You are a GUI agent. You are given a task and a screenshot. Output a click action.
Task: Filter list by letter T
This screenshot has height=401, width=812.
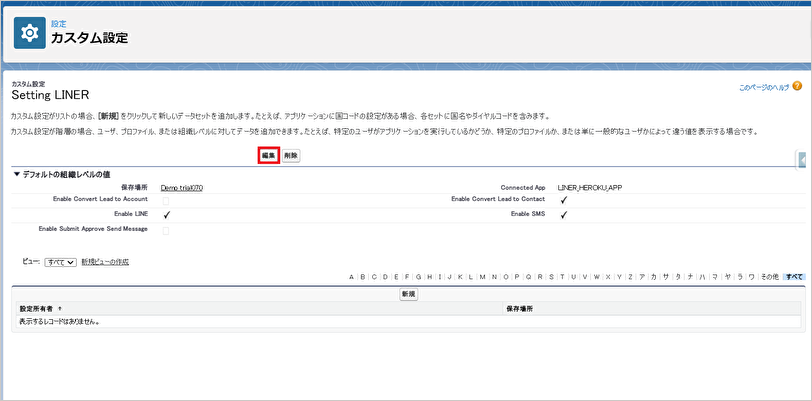pyautogui.click(x=562, y=277)
